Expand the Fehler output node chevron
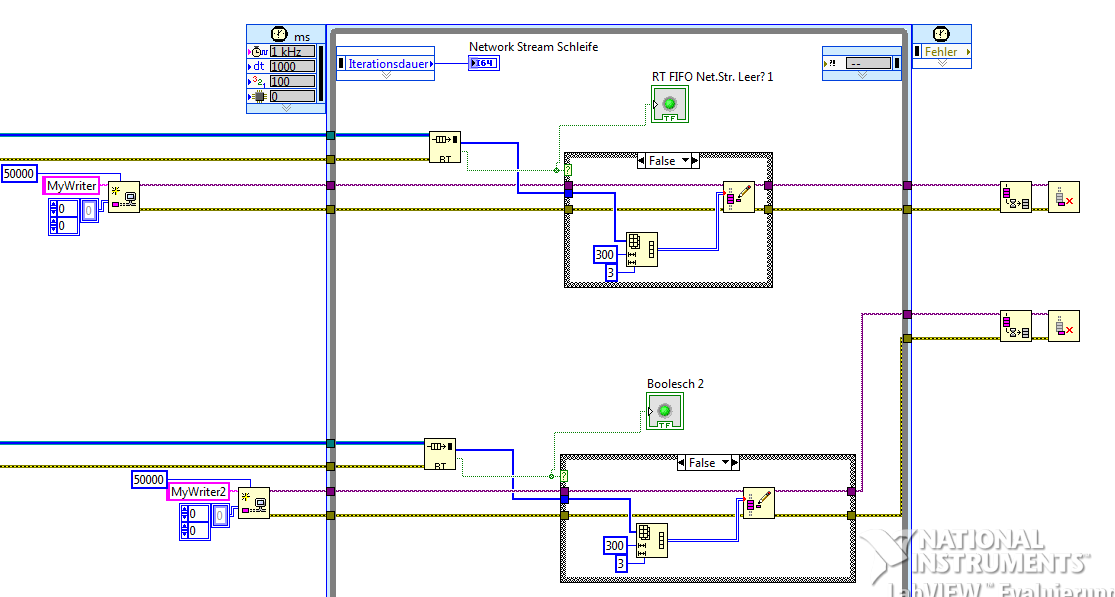 (x=941, y=63)
